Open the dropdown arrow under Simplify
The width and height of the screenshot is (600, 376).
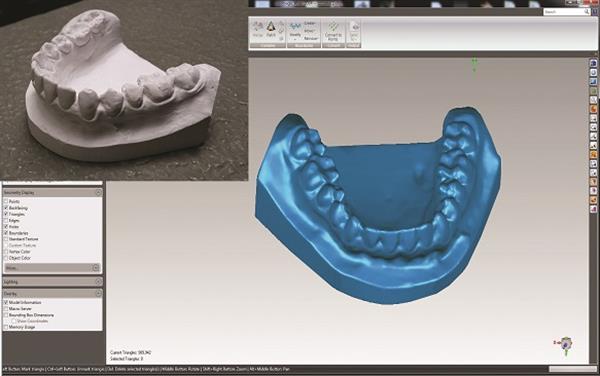pyautogui.click(x=295, y=39)
